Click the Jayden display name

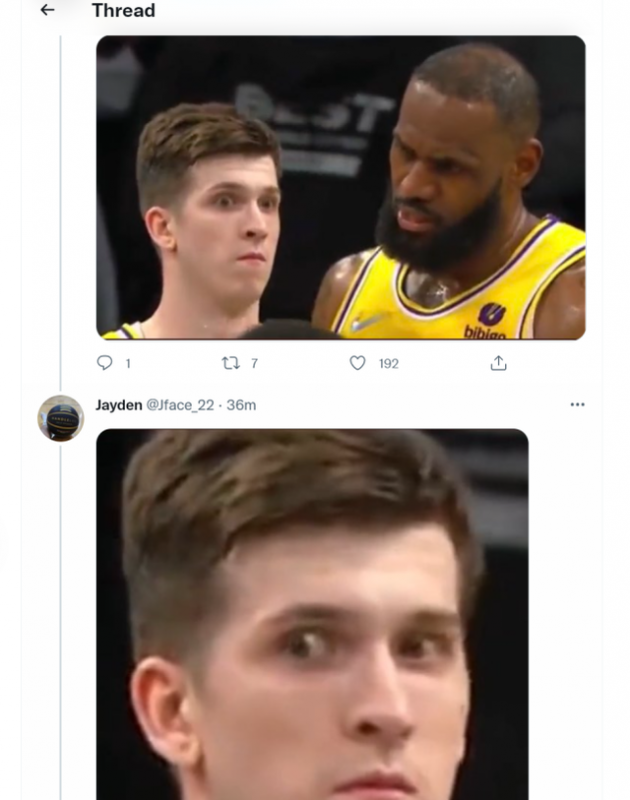point(119,405)
